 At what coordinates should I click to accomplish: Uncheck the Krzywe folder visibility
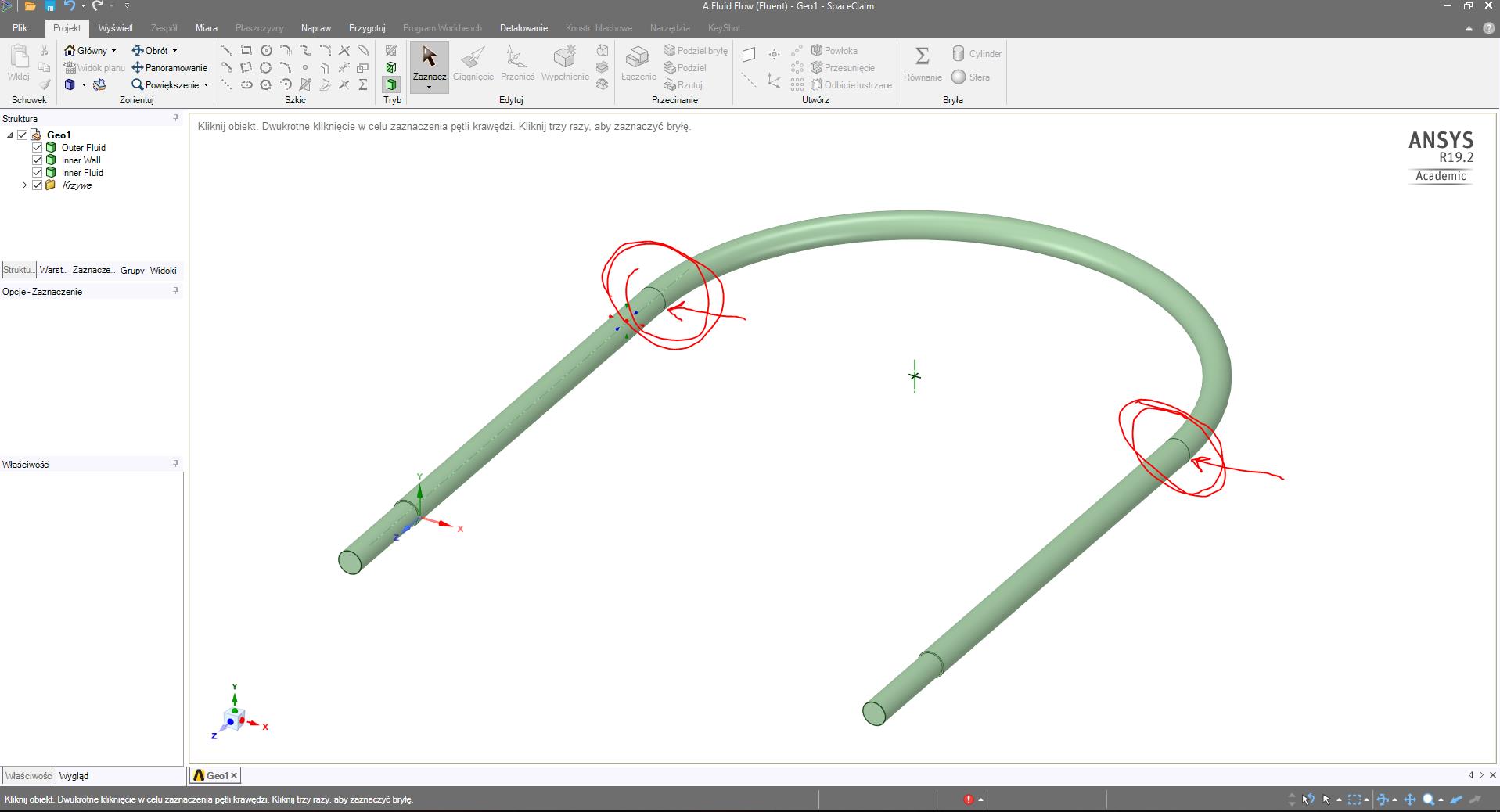(x=37, y=185)
